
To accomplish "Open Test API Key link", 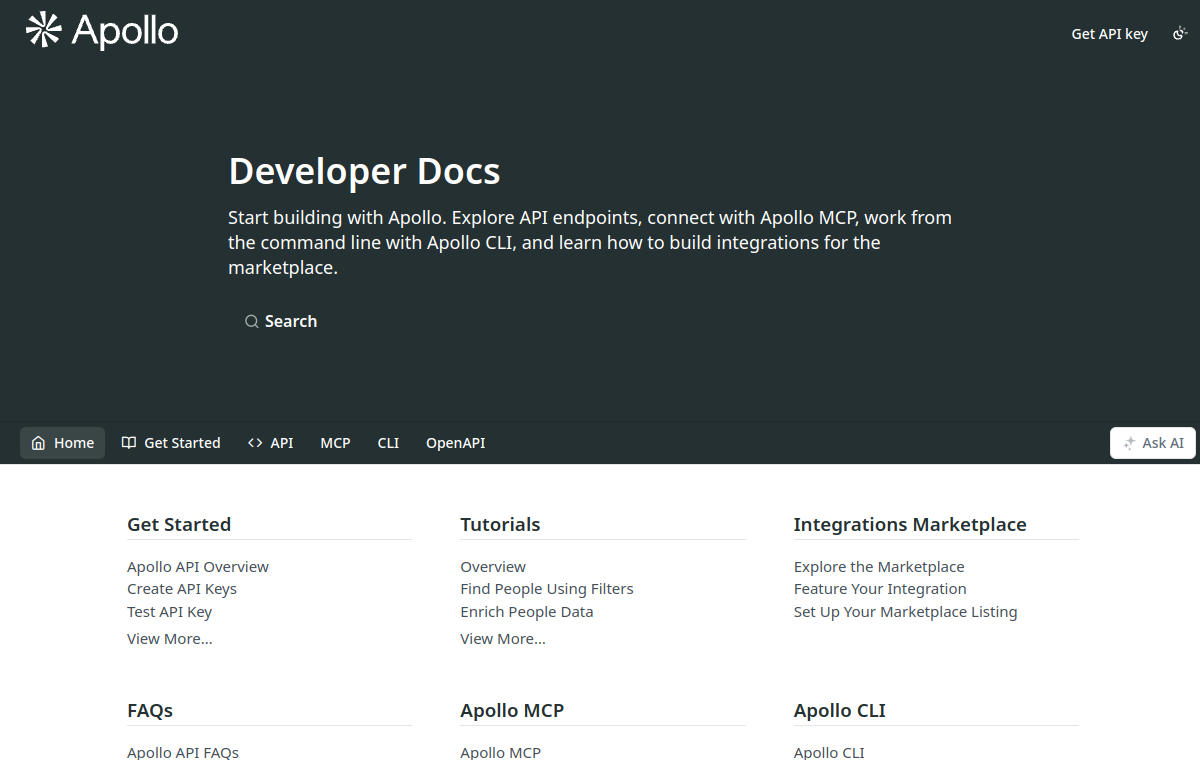I will pos(170,612).
